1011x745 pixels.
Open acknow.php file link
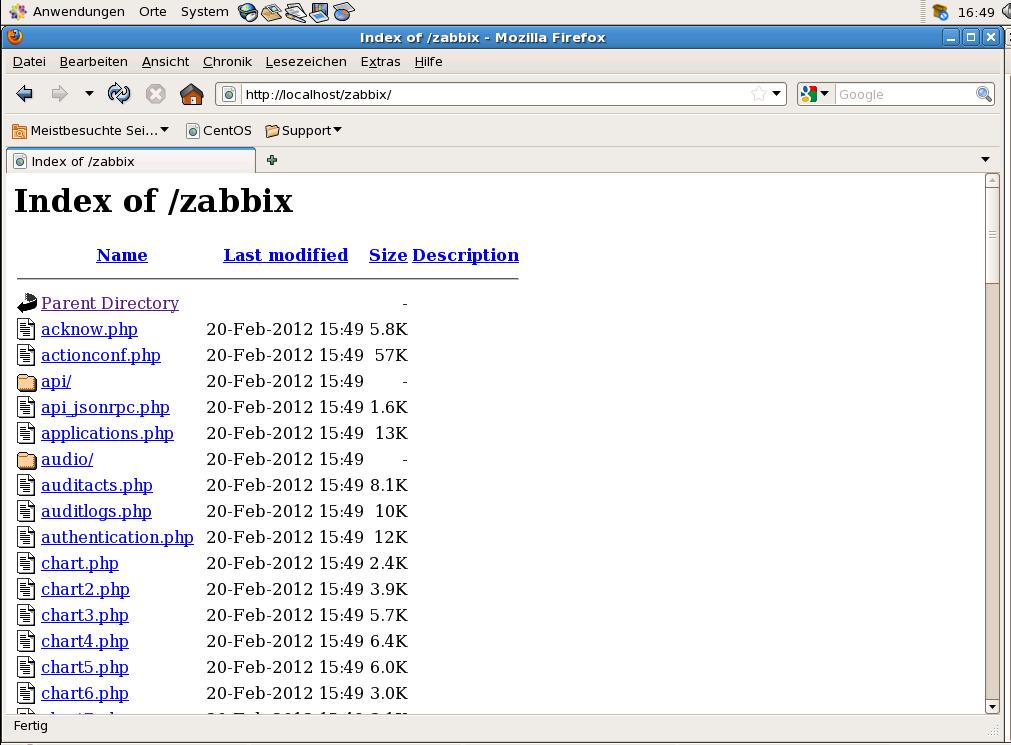pos(90,330)
